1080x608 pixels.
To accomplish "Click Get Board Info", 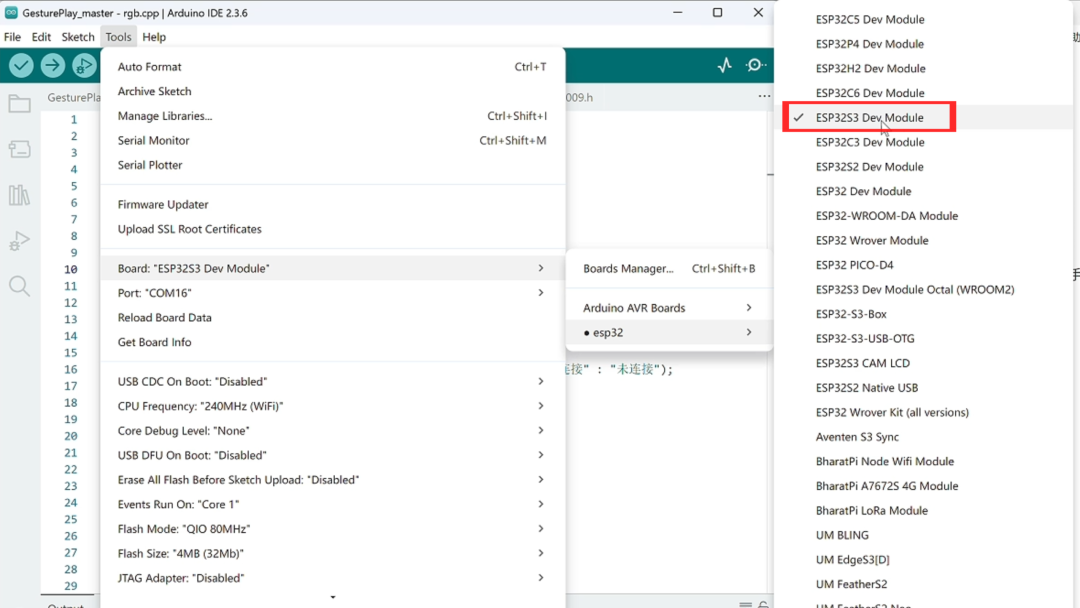I will 333,342.
